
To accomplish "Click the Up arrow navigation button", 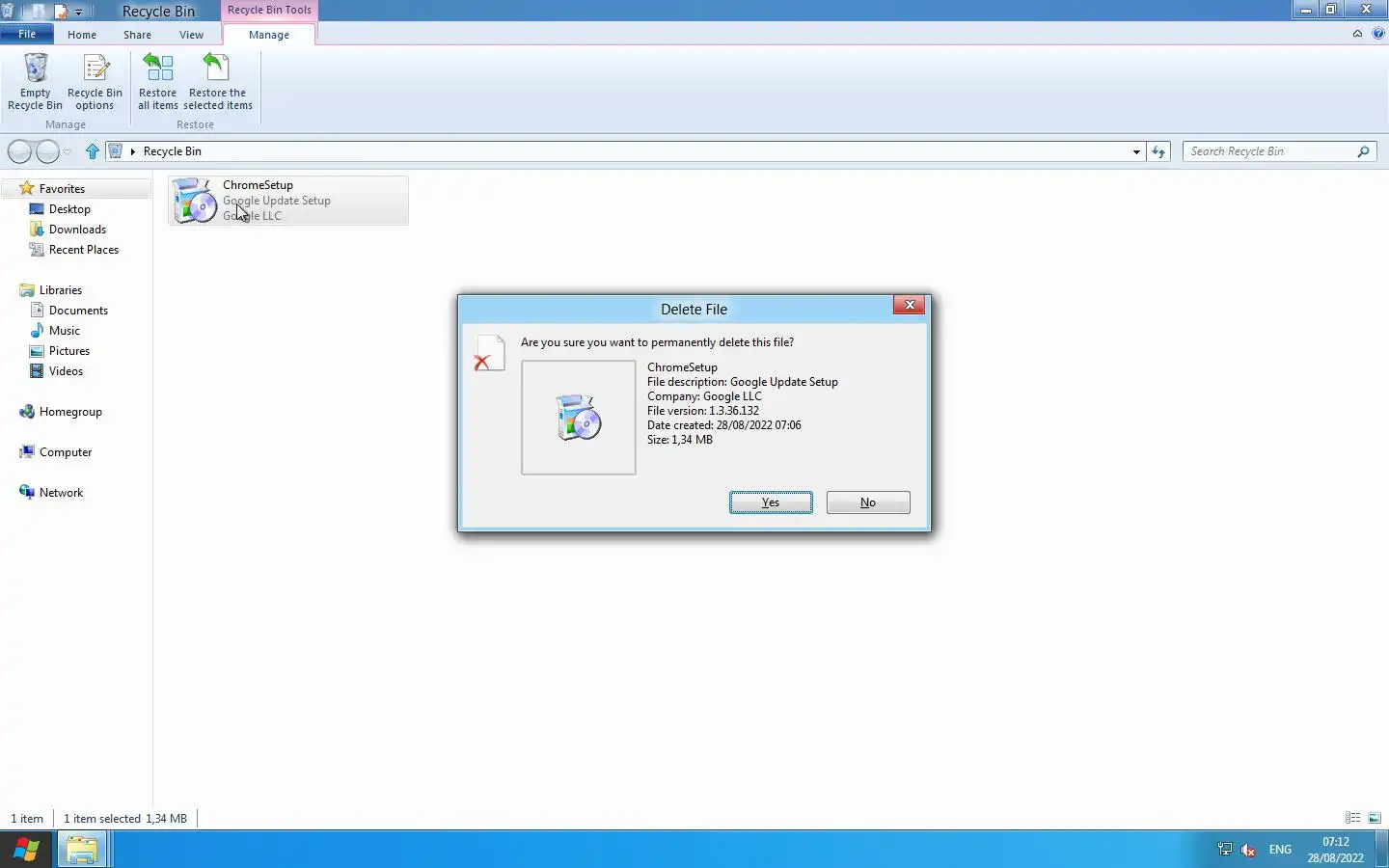I will [x=93, y=151].
